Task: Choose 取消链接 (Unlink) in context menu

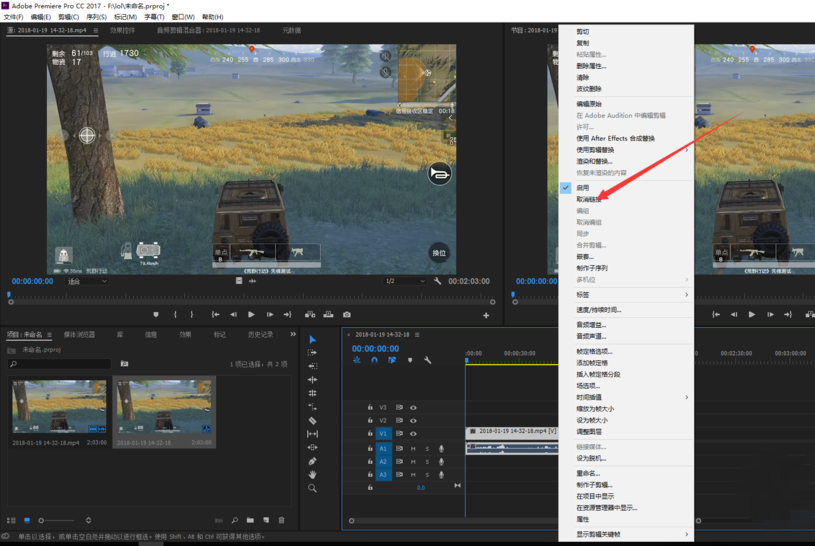Action: click(x=589, y=200)
